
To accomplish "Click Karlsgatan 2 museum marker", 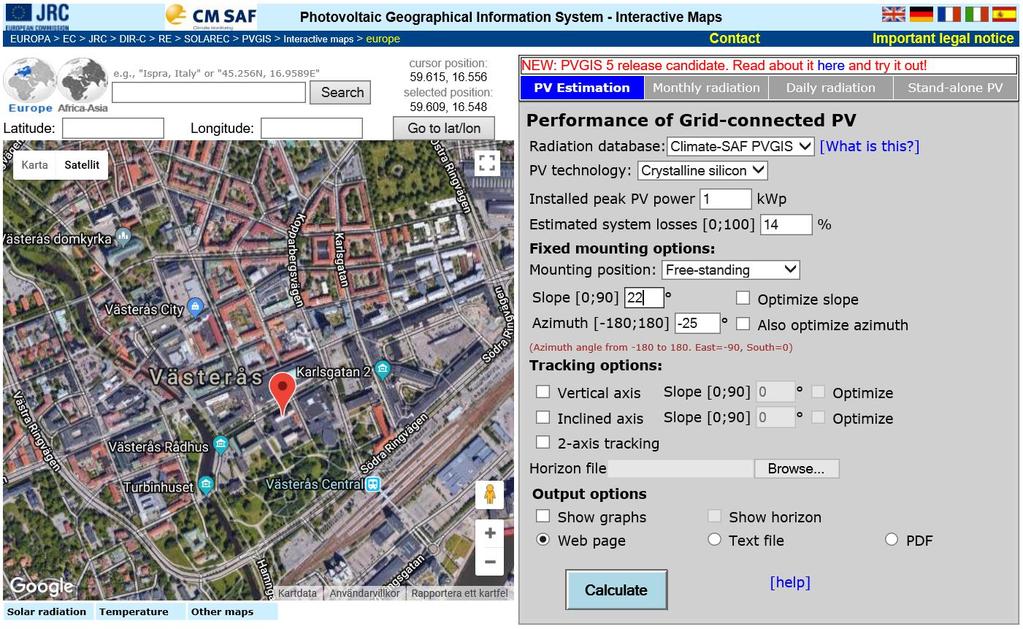I will pyautogui.click(x=382, y=369).
